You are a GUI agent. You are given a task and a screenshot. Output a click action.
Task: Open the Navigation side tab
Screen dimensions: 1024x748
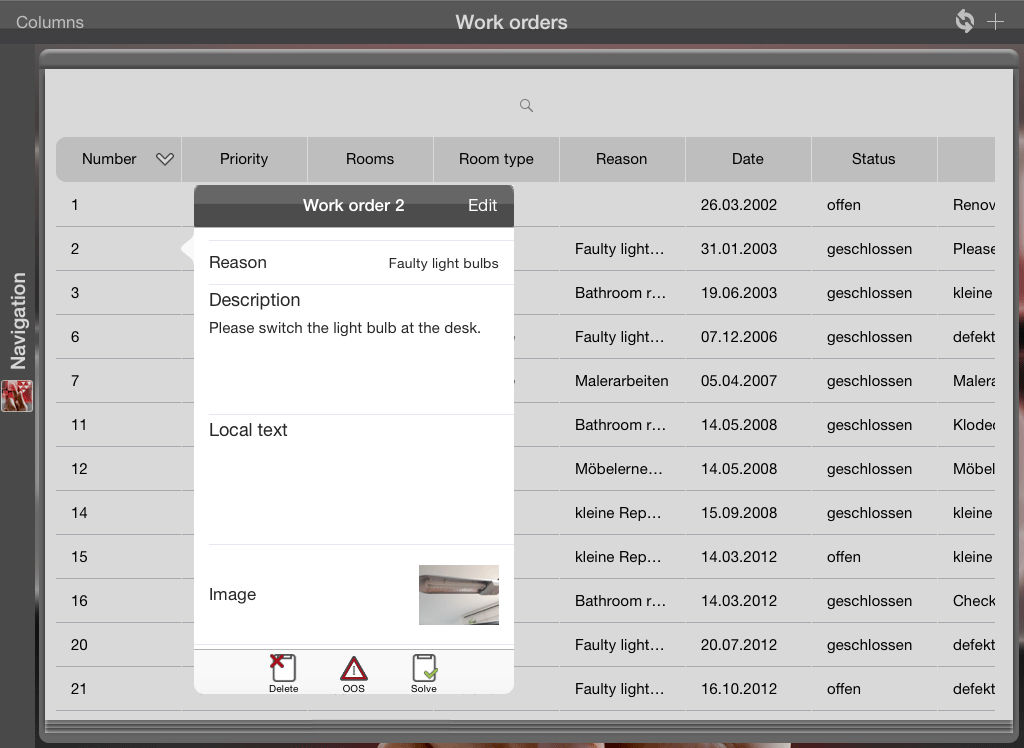18,321
